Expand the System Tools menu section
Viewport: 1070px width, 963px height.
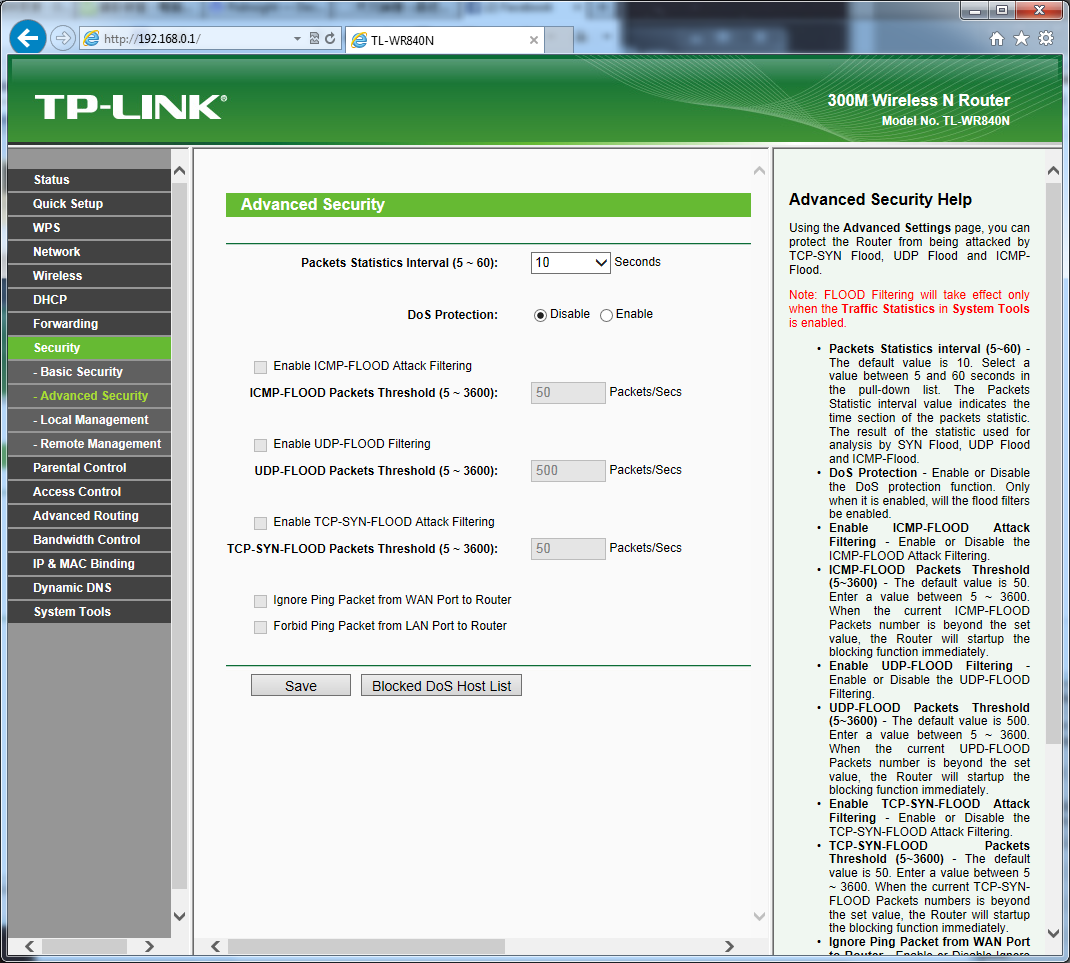(72, 612)
